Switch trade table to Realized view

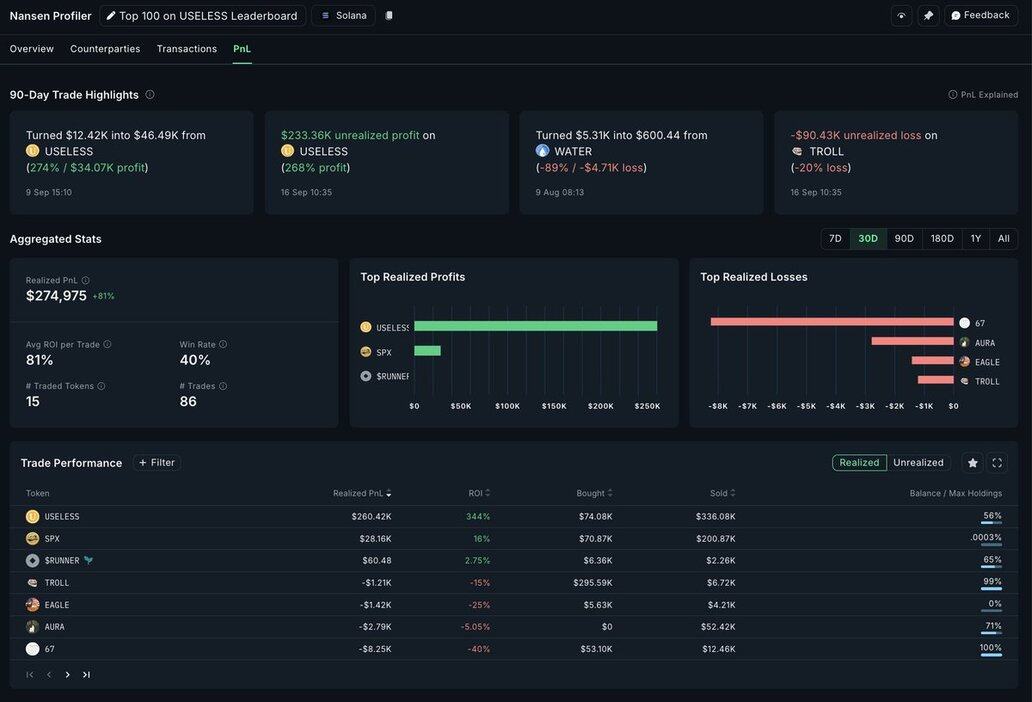point(859,463)
